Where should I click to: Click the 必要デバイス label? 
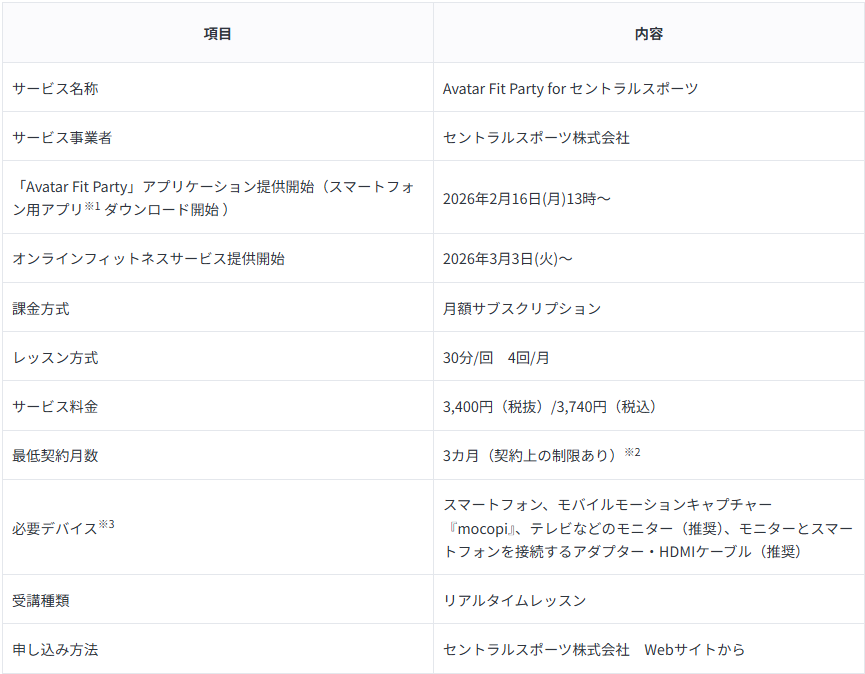(63, 527)
